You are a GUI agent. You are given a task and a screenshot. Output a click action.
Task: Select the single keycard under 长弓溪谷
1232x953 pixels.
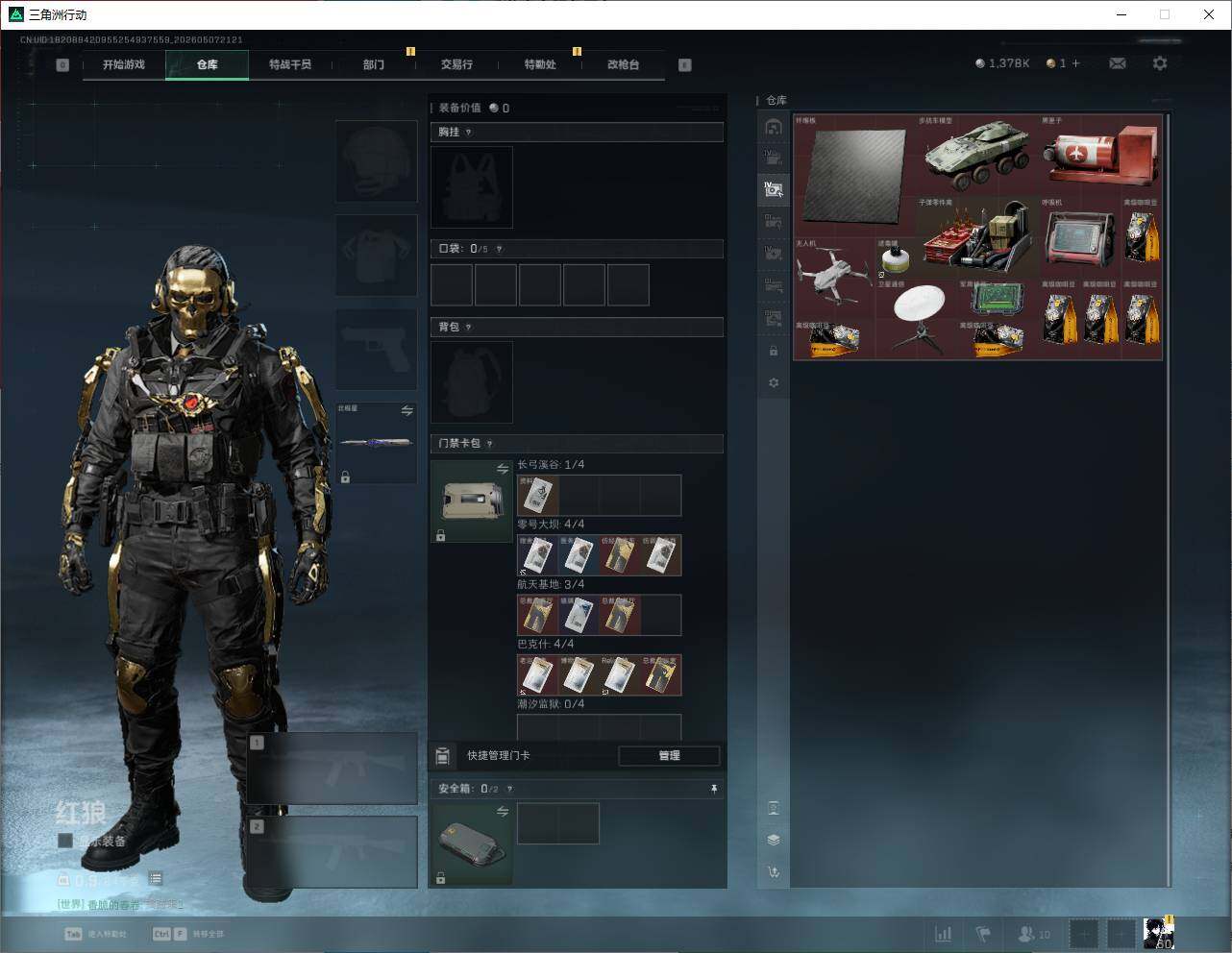point(538,495)
